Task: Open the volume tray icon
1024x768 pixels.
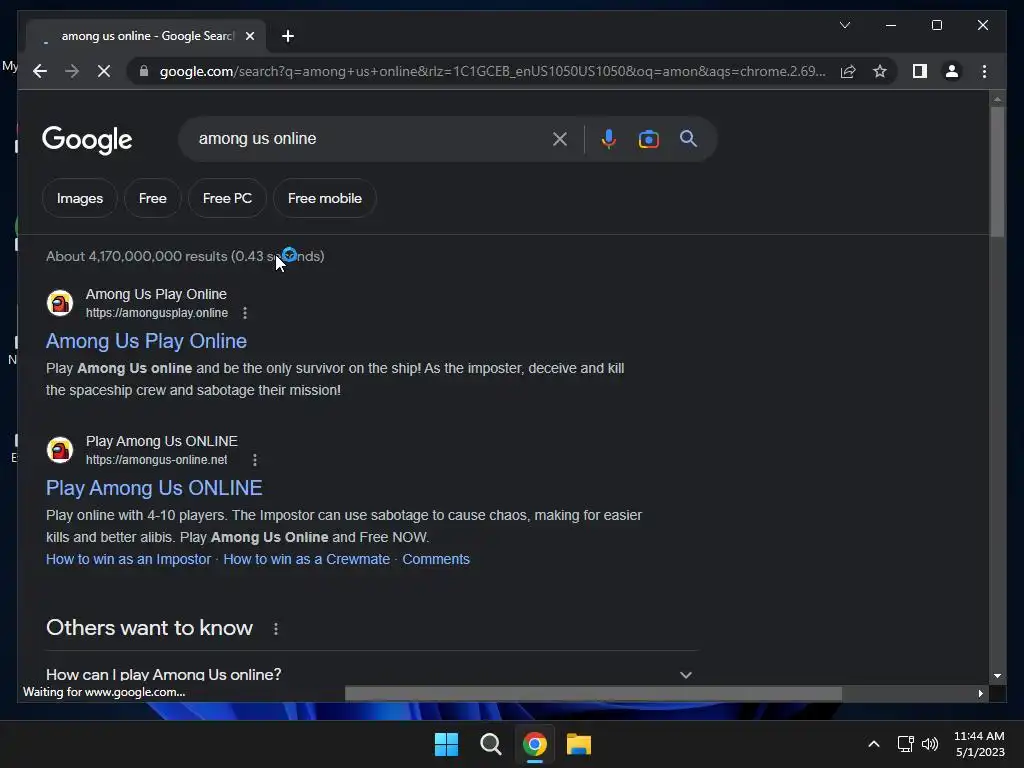Action: tap(929, 744)
